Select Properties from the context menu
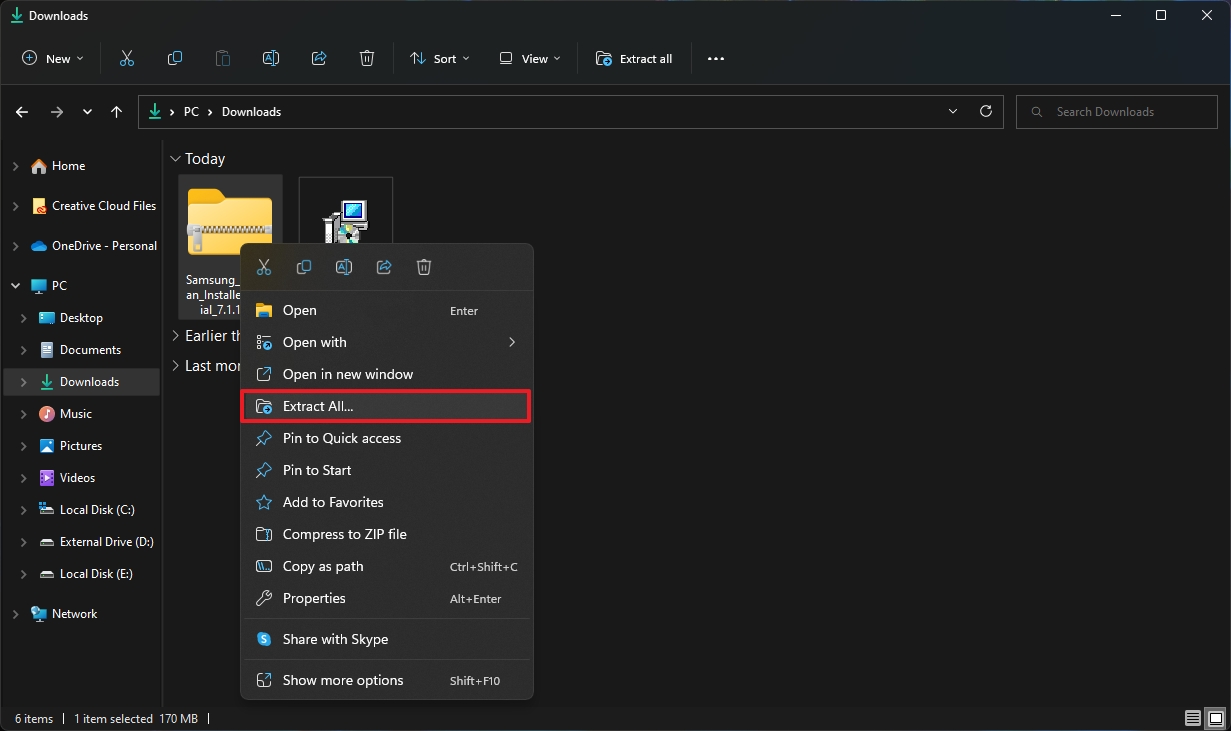1231x731 pixels. 313,598
